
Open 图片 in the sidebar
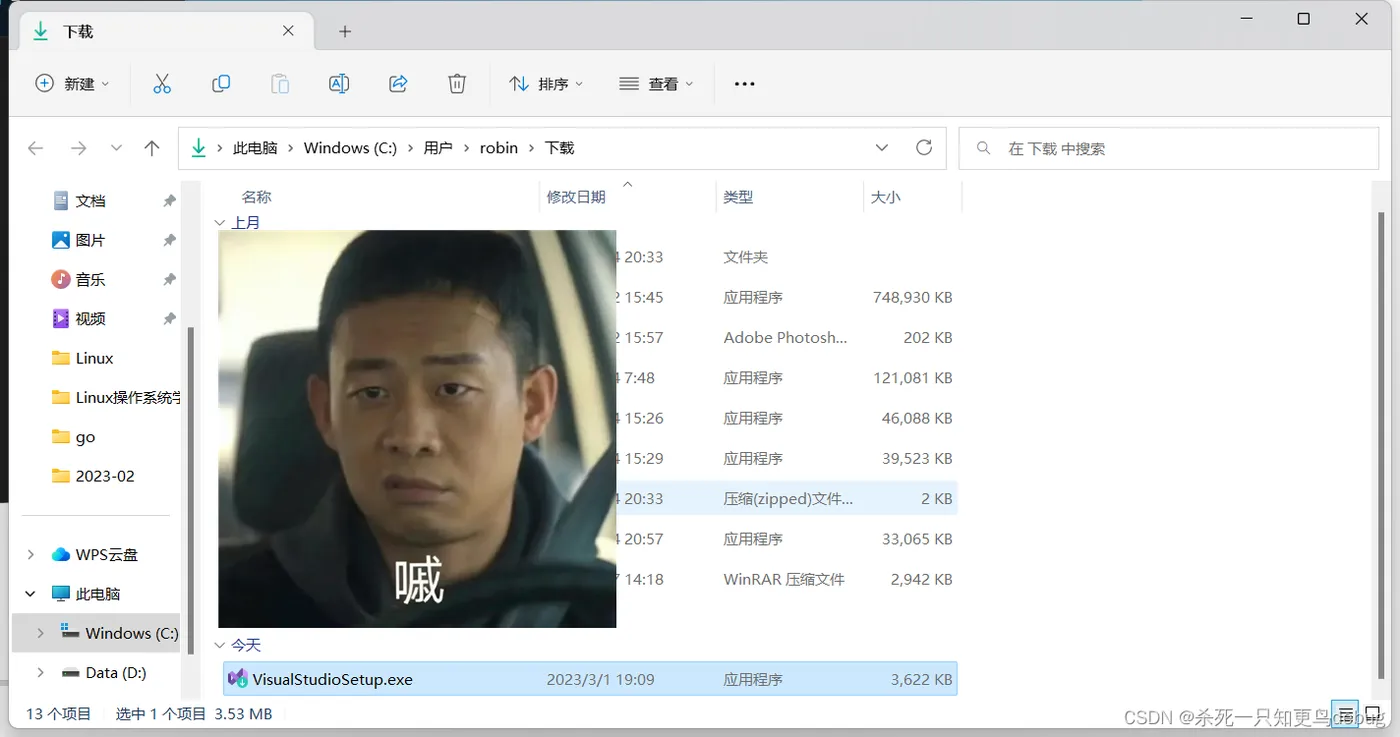90,240
